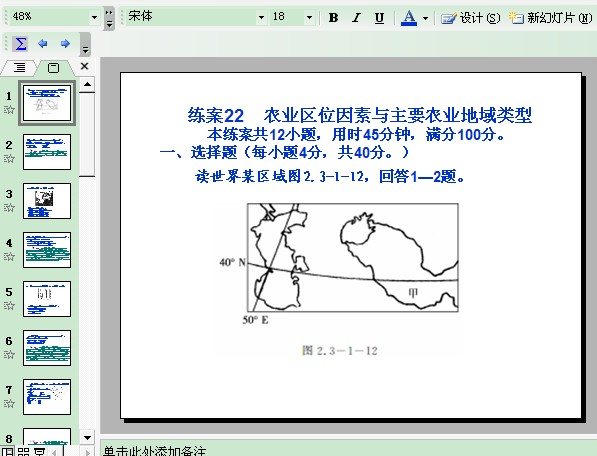This screenshot has height=456, width=597.
Task: Switch to the slides thumbnail tab
Action: [x=53, y=68]
